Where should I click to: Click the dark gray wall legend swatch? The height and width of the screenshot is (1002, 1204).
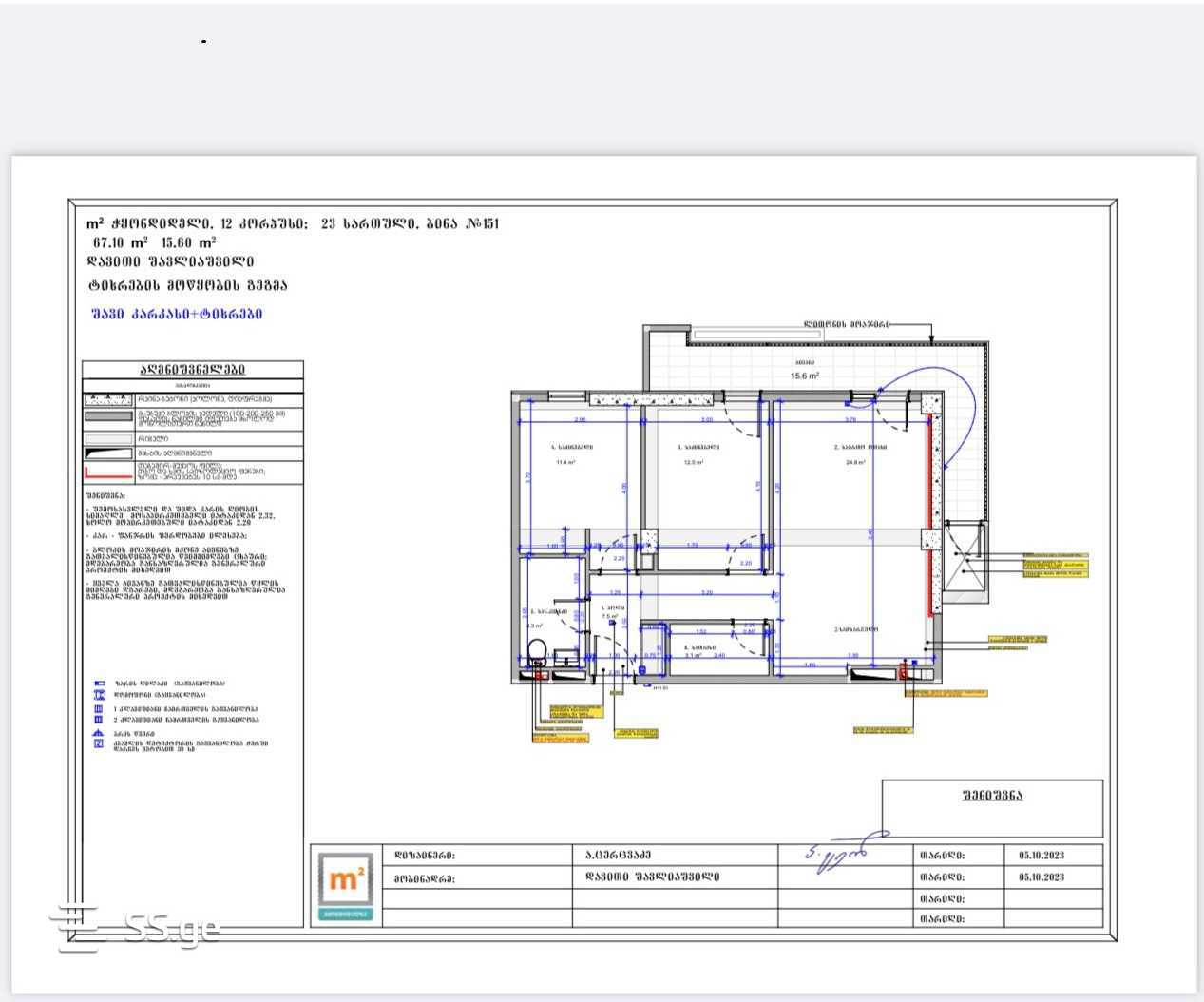(107, 416)
